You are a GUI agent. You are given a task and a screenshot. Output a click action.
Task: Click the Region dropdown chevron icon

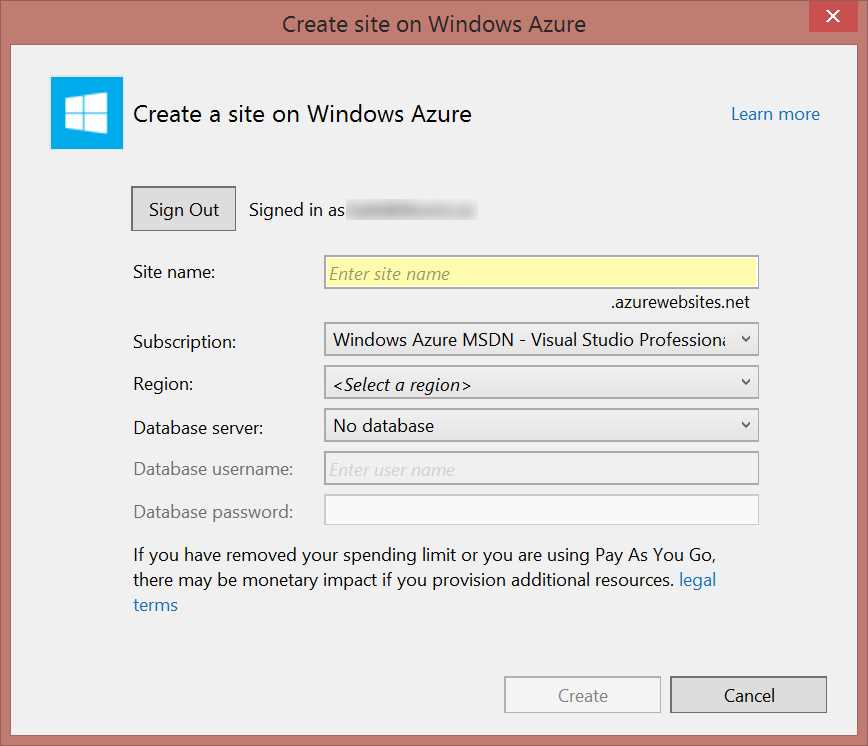coord(746,382)
